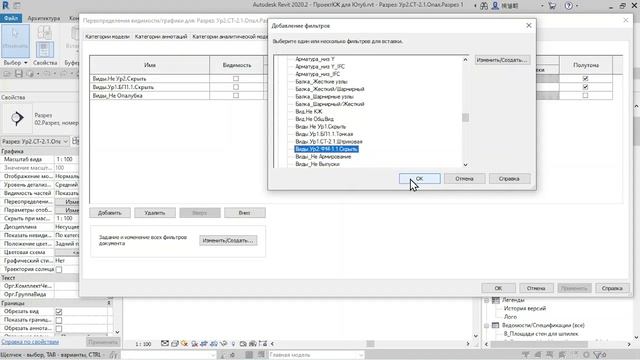Click the Visual Style icon in view control bar
The height and width of the screenshot is (360, 640).
point(175,344)
